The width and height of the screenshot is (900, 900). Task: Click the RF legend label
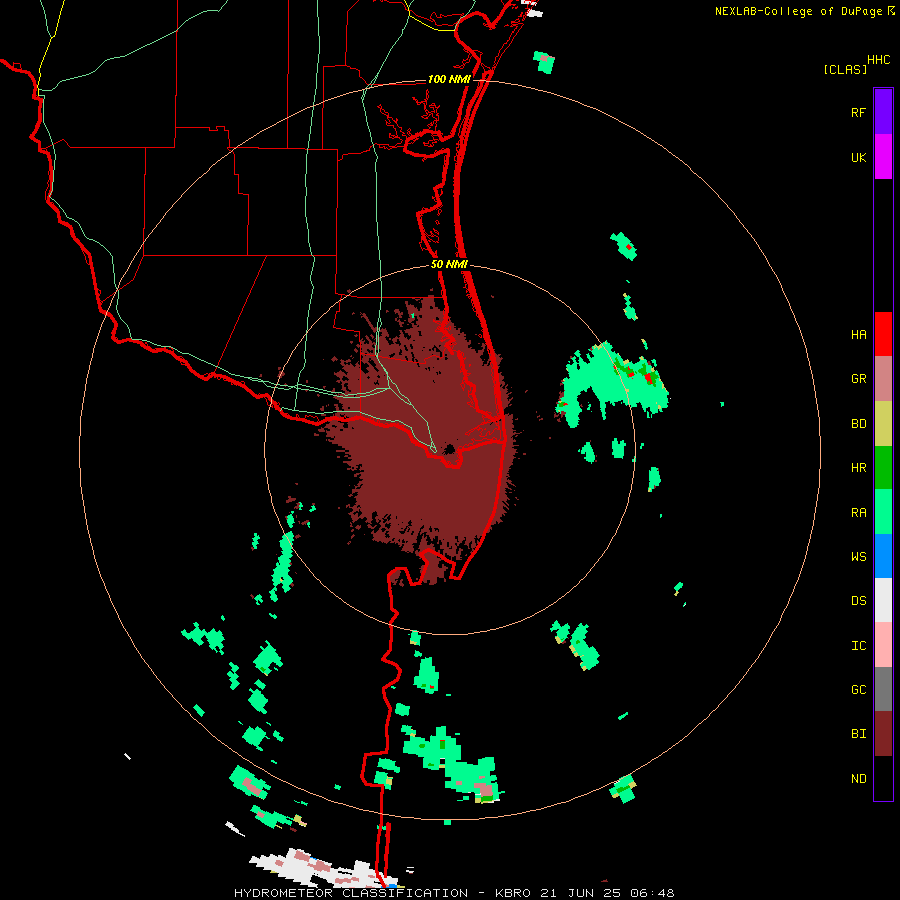(x=858, y=112)
